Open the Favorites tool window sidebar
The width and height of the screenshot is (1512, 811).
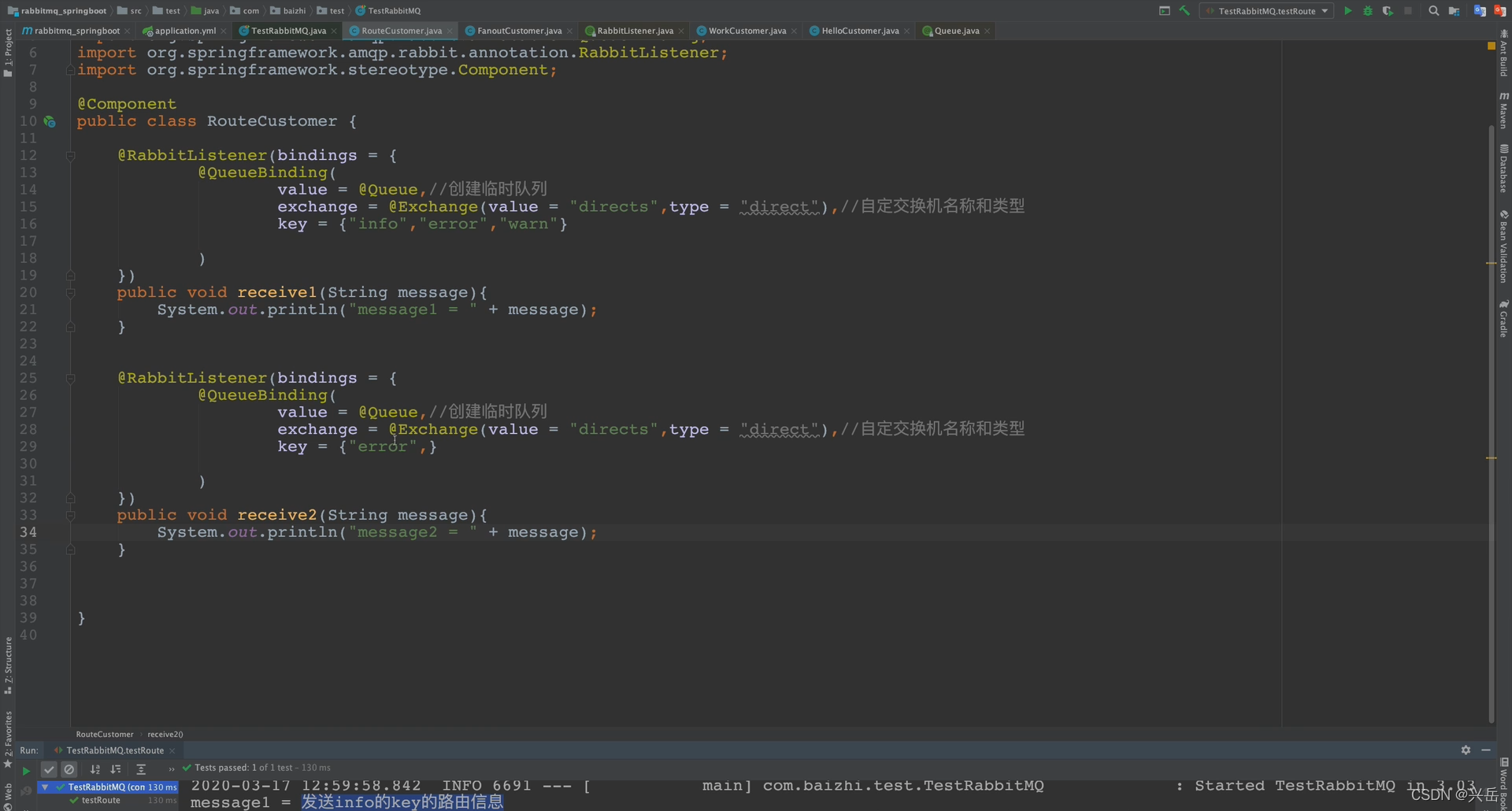pyautogui.click(x=8, y=739)
